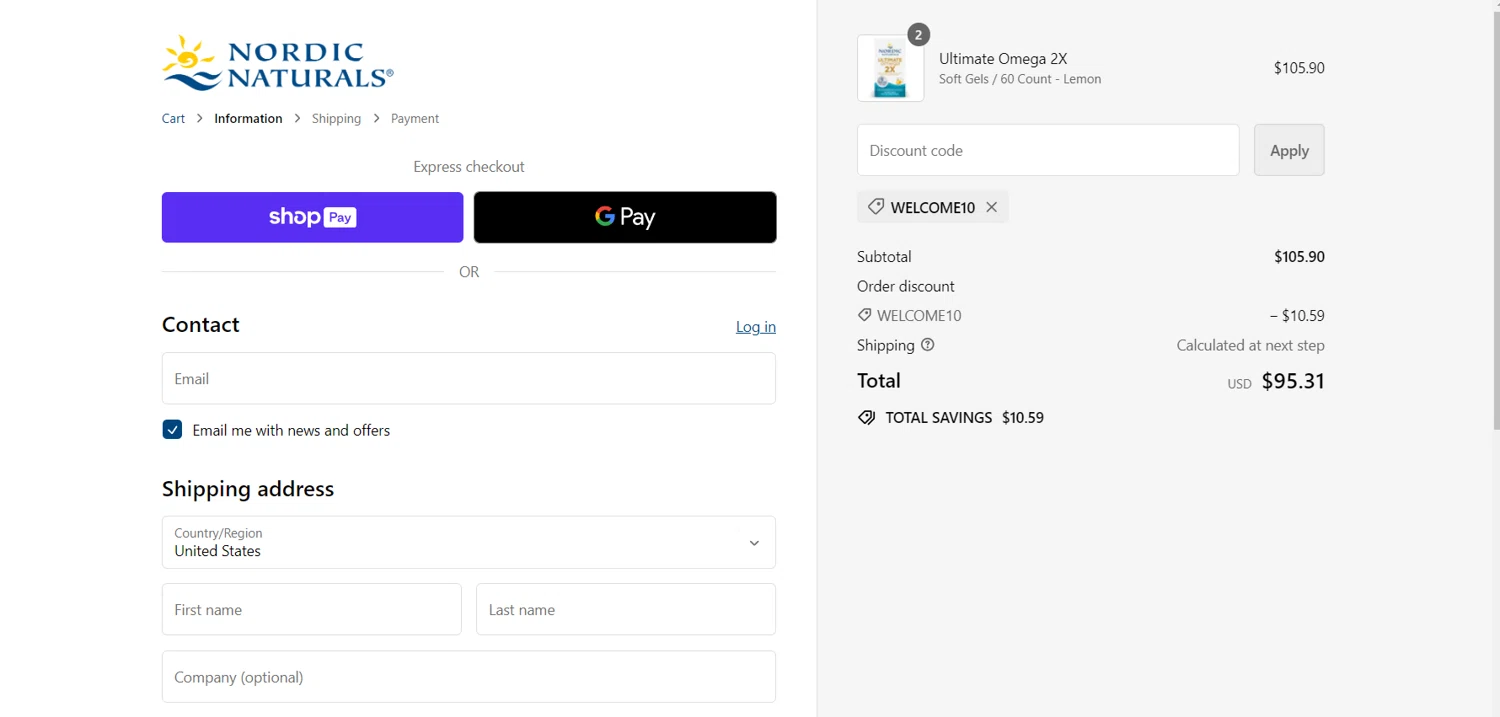Click the quantity badge on the product thumbnail

pos(918,35)
